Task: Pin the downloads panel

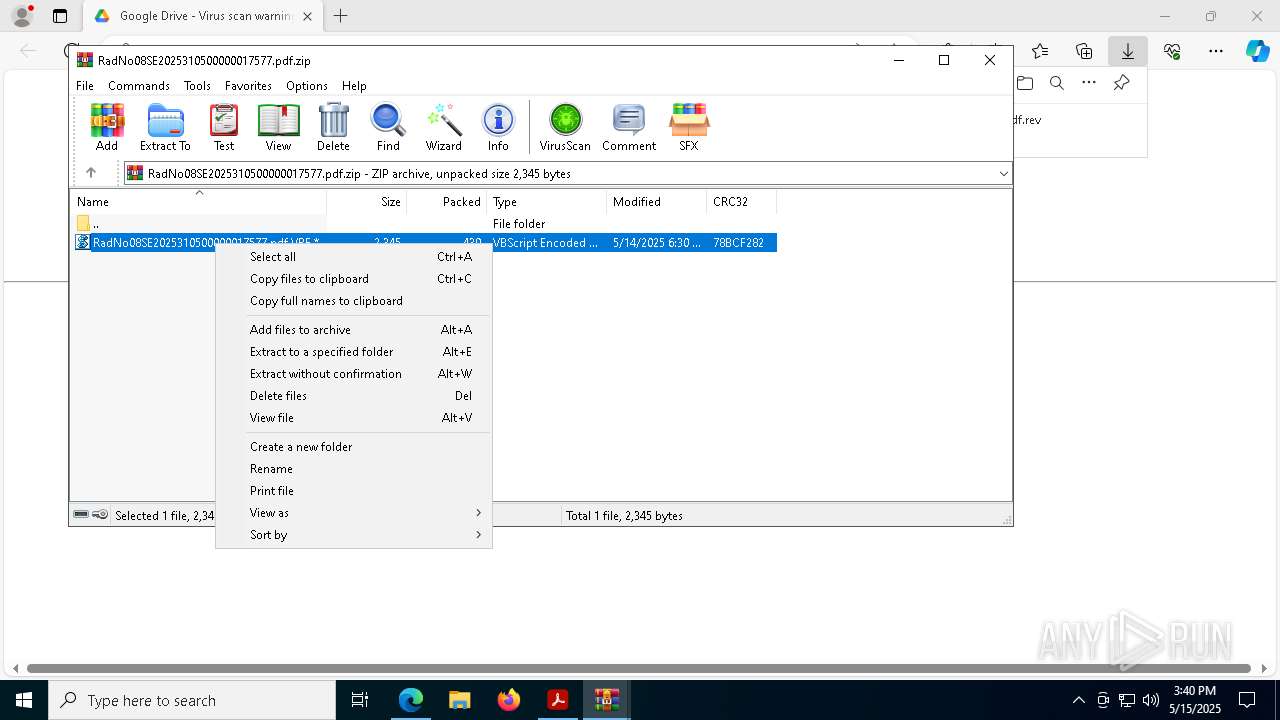Action: 1122,83
